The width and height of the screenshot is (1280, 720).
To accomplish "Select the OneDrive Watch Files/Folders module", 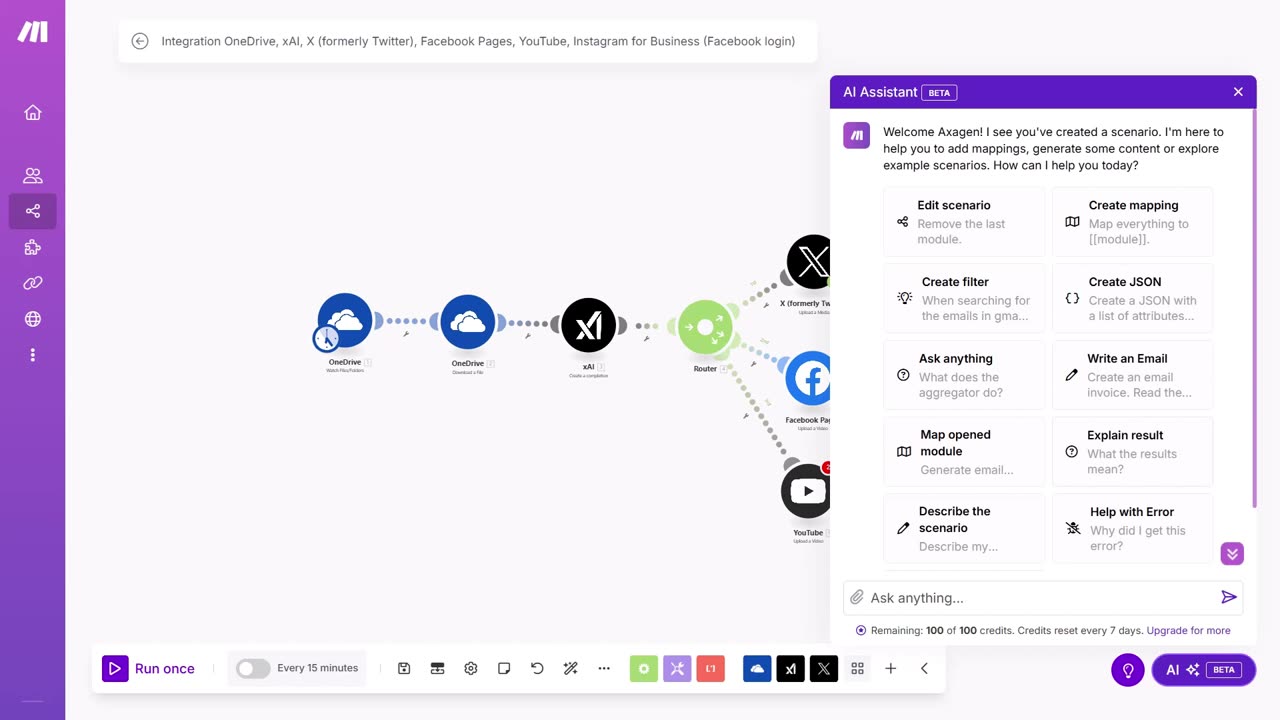I will tap(345, 321).
